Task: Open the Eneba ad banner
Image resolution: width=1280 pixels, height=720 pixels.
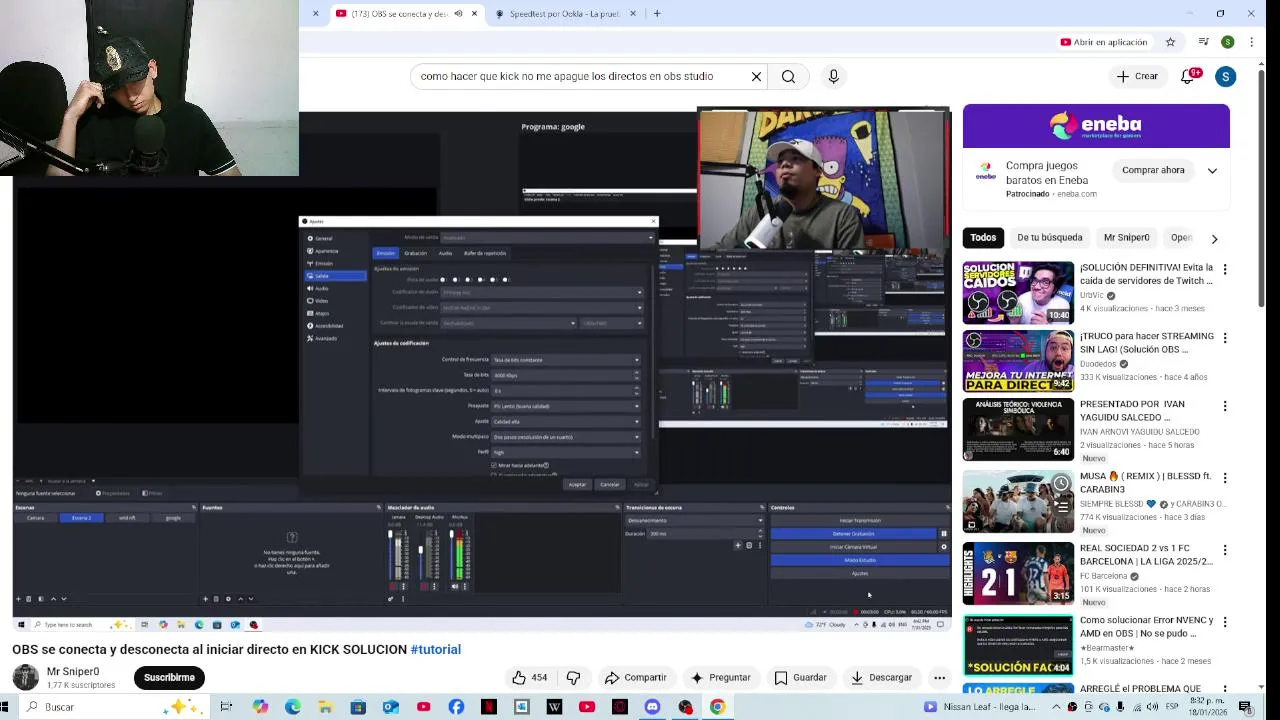Action: pos(1096,125)
